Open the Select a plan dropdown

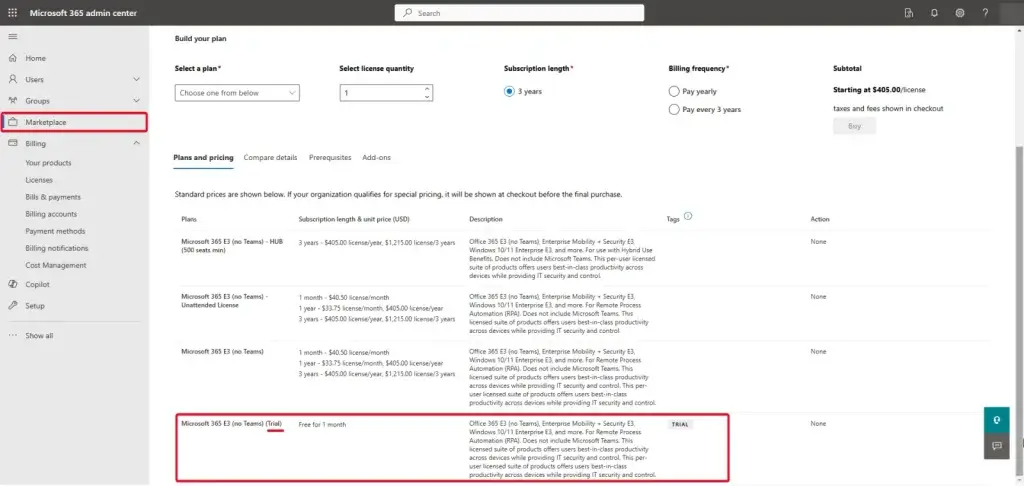click(237, 93)
